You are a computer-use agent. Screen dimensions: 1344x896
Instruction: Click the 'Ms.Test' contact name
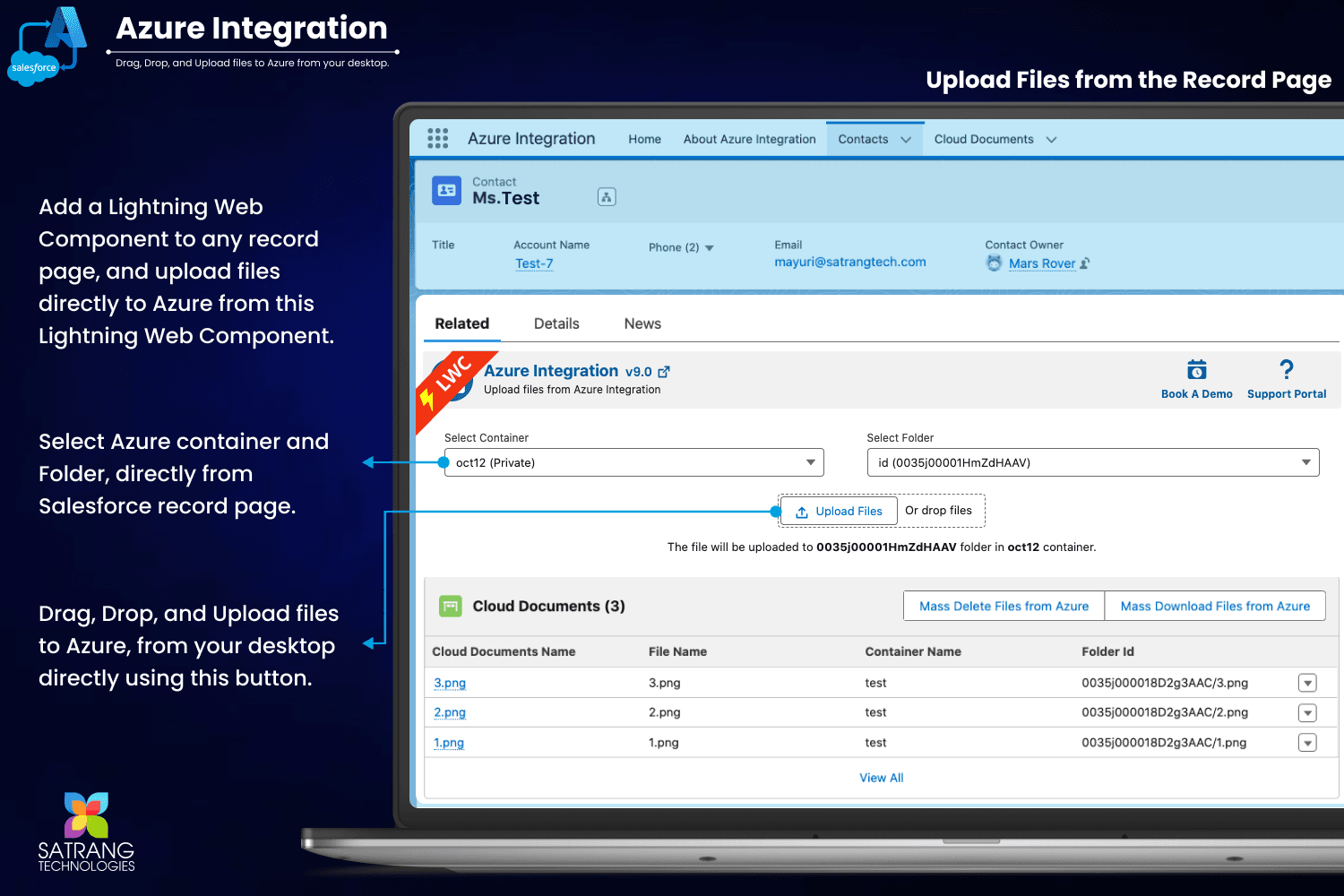click(506, 198)
